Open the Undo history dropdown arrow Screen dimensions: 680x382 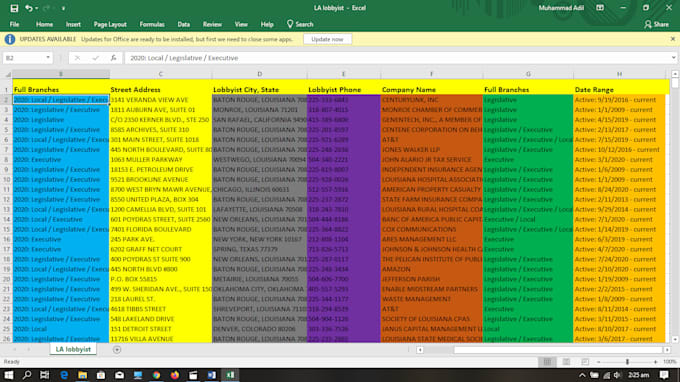pos(36,8)
